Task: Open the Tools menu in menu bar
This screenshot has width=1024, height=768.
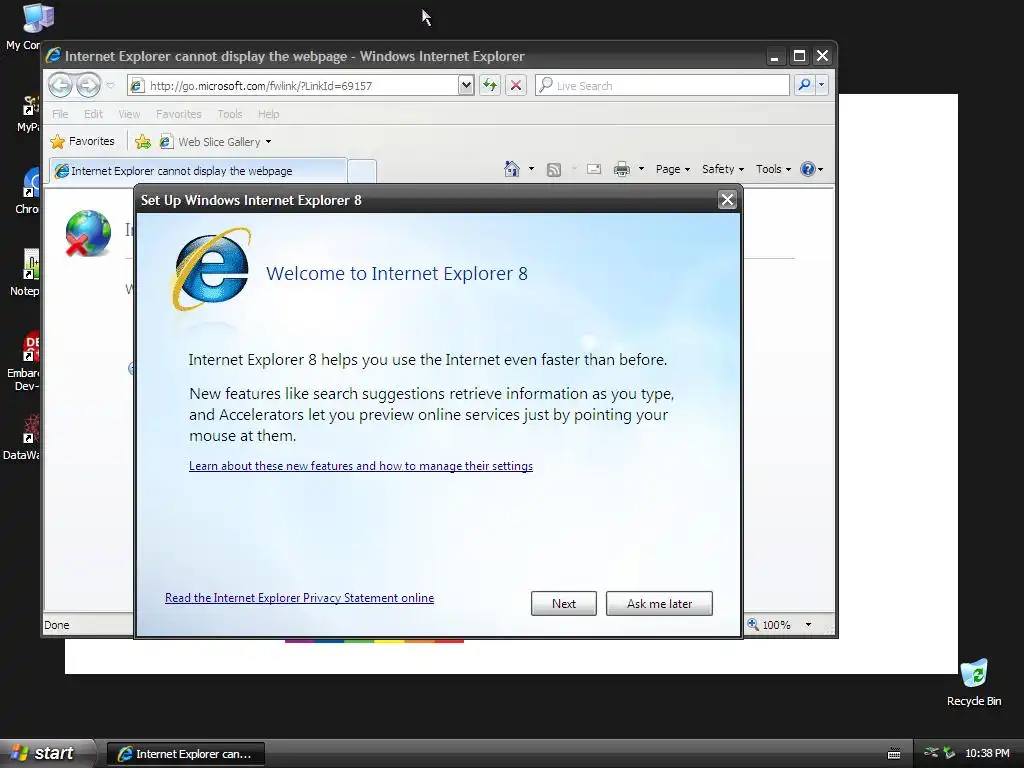Action: point(230,114)
